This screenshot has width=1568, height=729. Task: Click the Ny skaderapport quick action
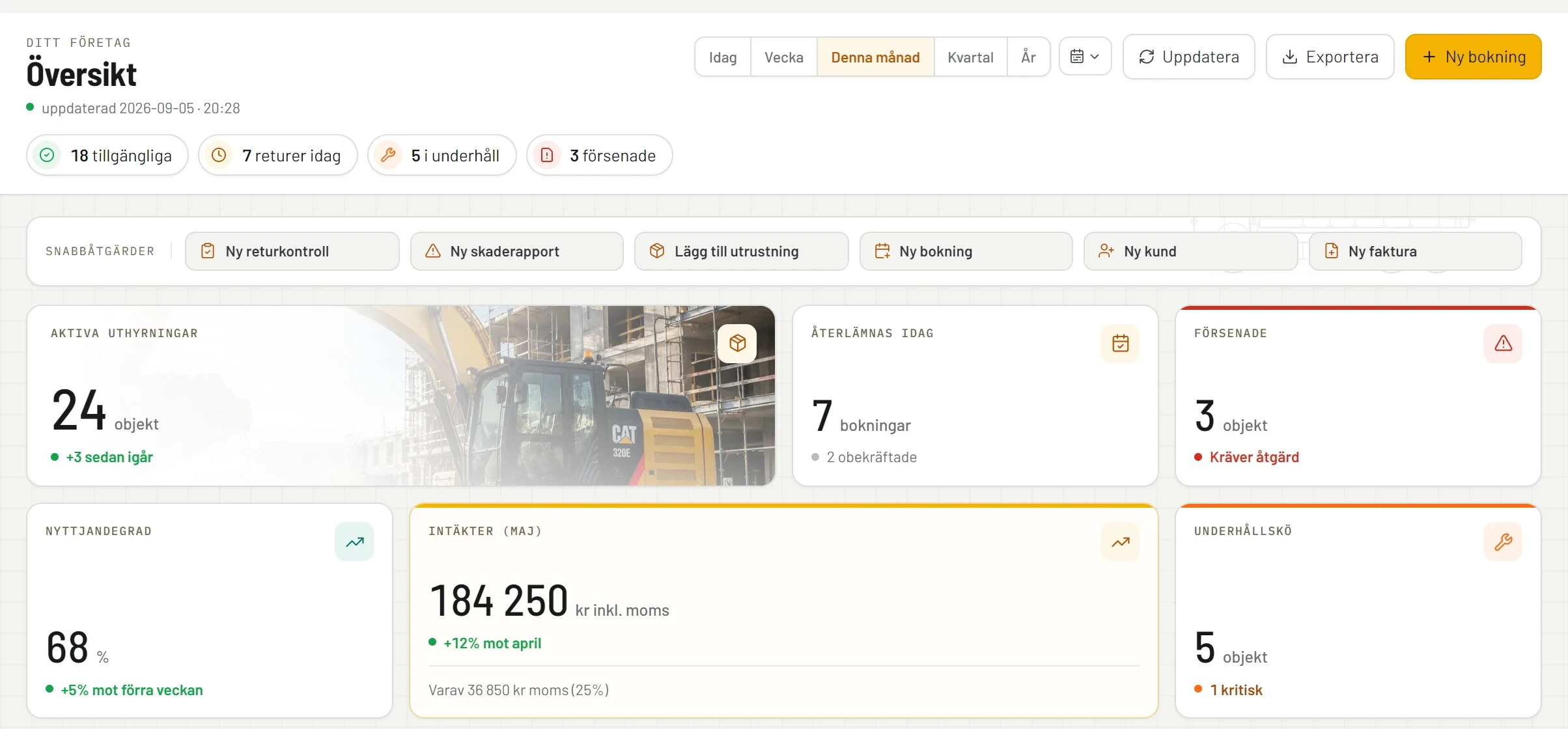516,251
